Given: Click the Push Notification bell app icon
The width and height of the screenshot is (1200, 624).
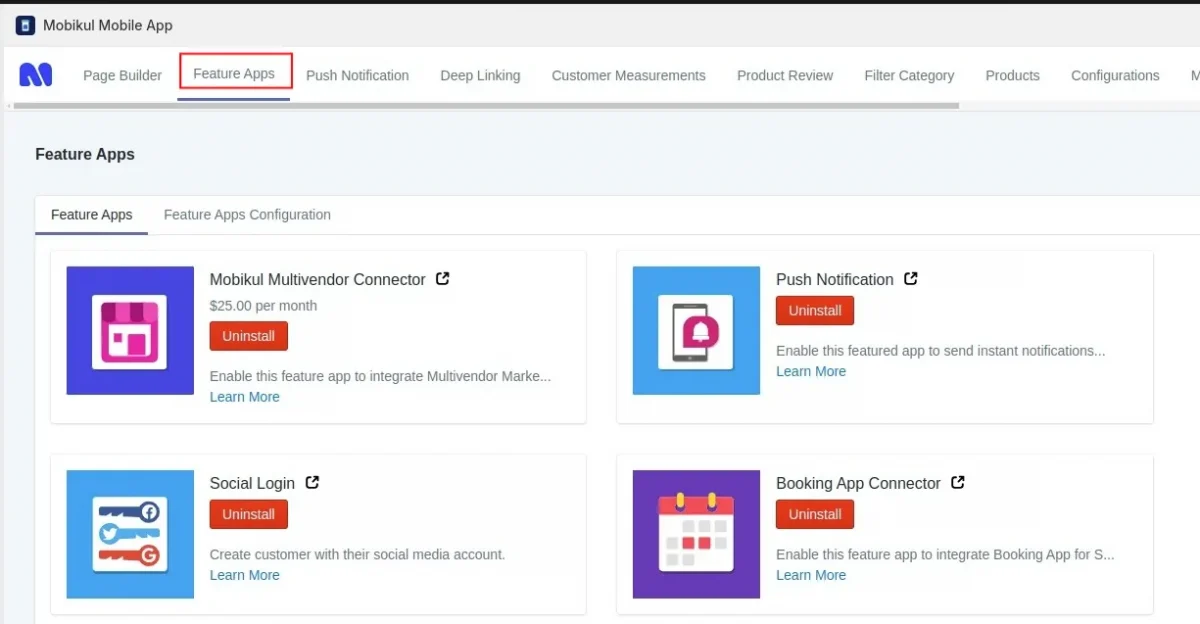Looking at the screenshot, I should click(695, 330).
